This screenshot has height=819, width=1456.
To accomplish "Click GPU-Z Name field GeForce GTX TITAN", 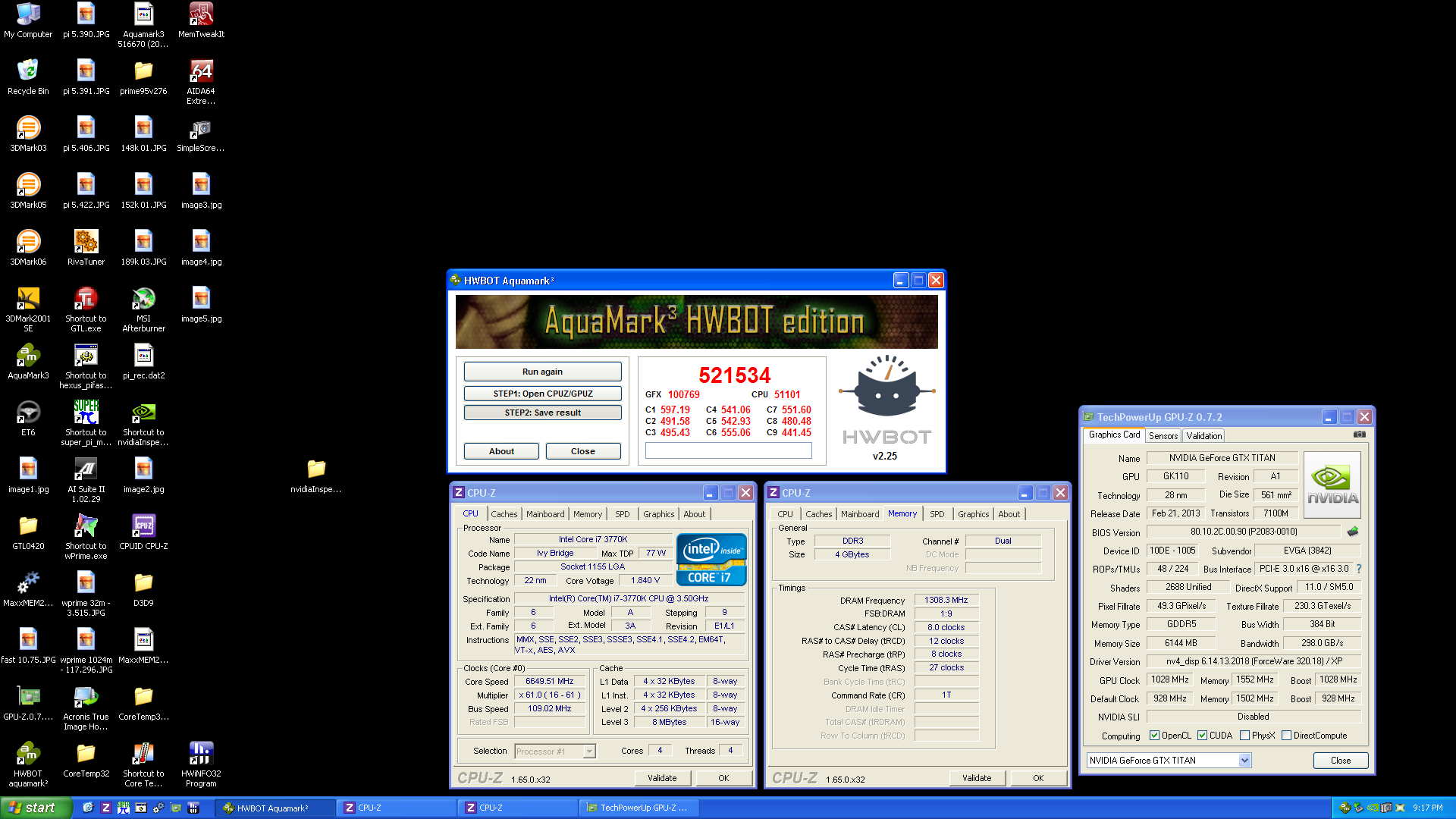I will (x=1222, y=458).
